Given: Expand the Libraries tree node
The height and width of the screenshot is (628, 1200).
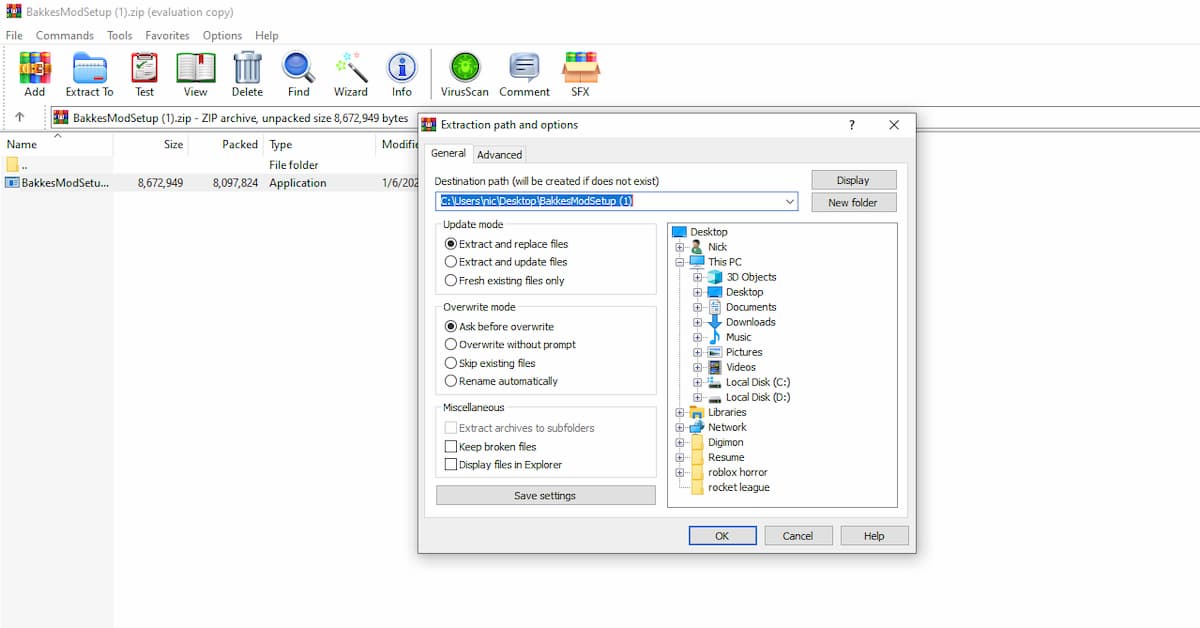Looking at the screenshot, I should pyautogui.click(x=680, y=412).
